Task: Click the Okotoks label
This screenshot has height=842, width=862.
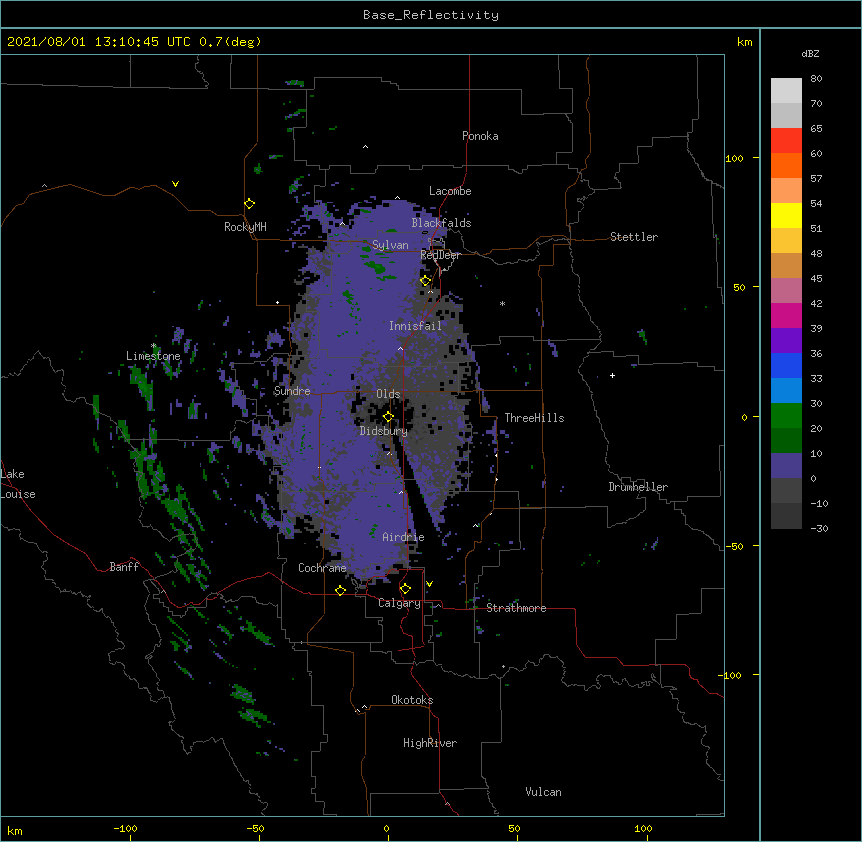Action: tap(412, 700)
